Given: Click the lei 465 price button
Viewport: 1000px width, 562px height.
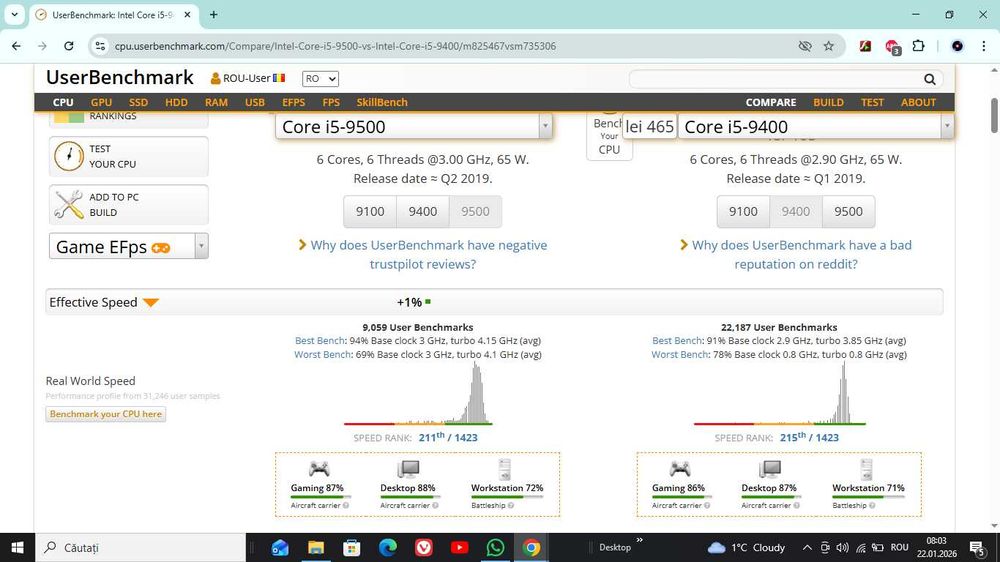Looking at the screenshot, I should pos(649,126).
